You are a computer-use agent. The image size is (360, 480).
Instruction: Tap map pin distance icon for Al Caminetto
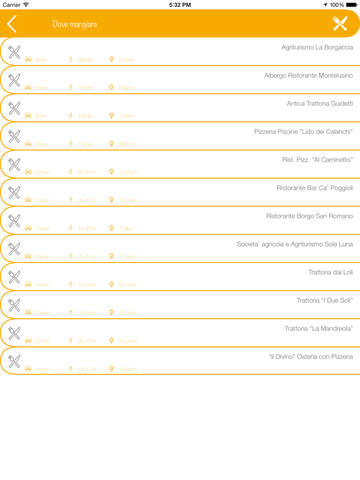pos(111,172)
